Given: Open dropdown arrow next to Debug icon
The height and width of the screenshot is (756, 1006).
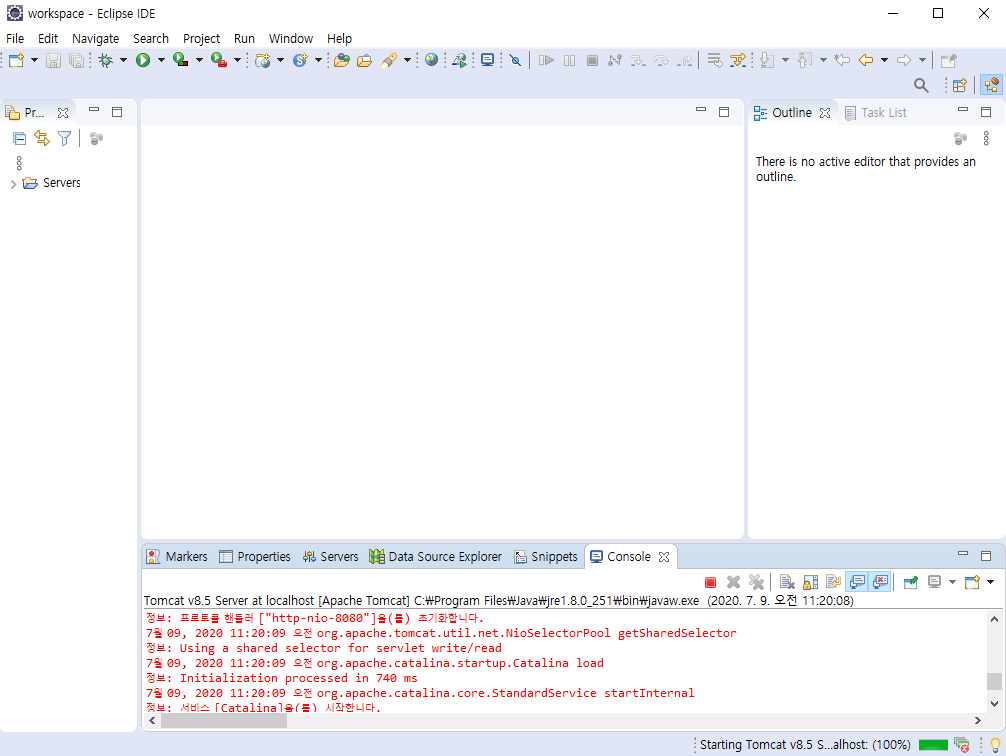Looking at the screenshot, I should pyautogui.click(x=123, y=60).
